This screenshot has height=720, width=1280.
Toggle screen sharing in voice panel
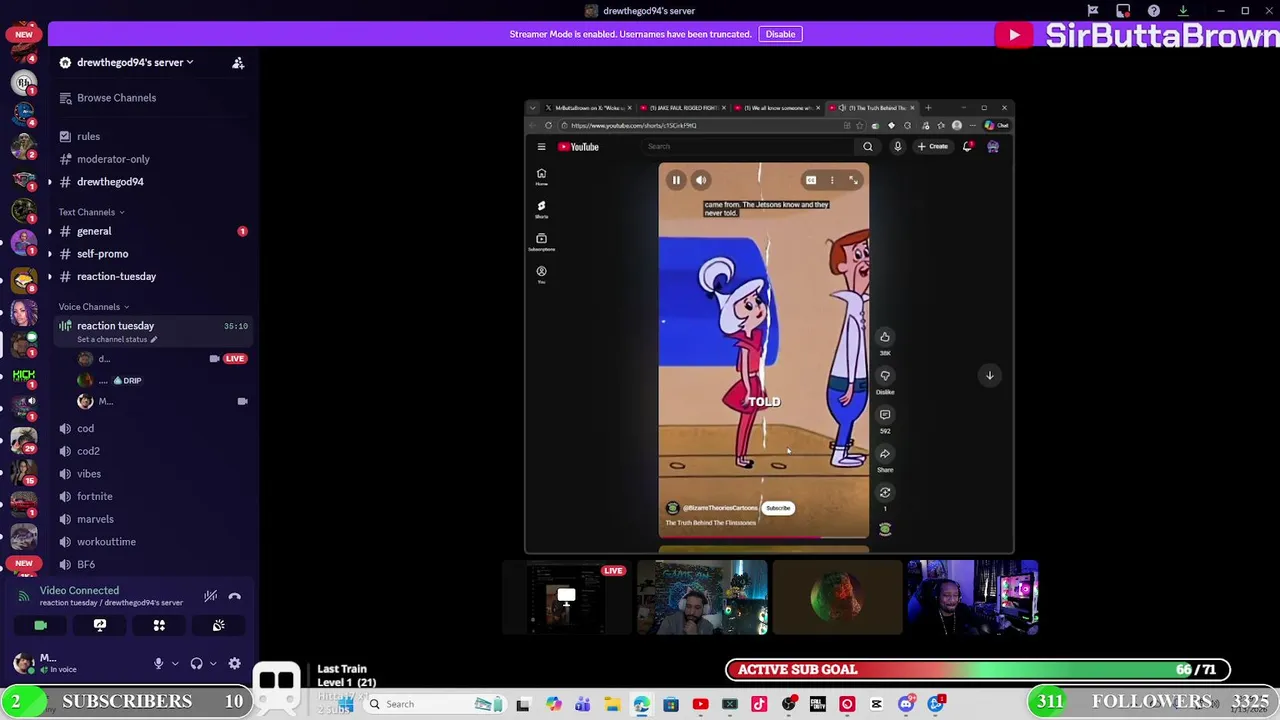point(100,625)
